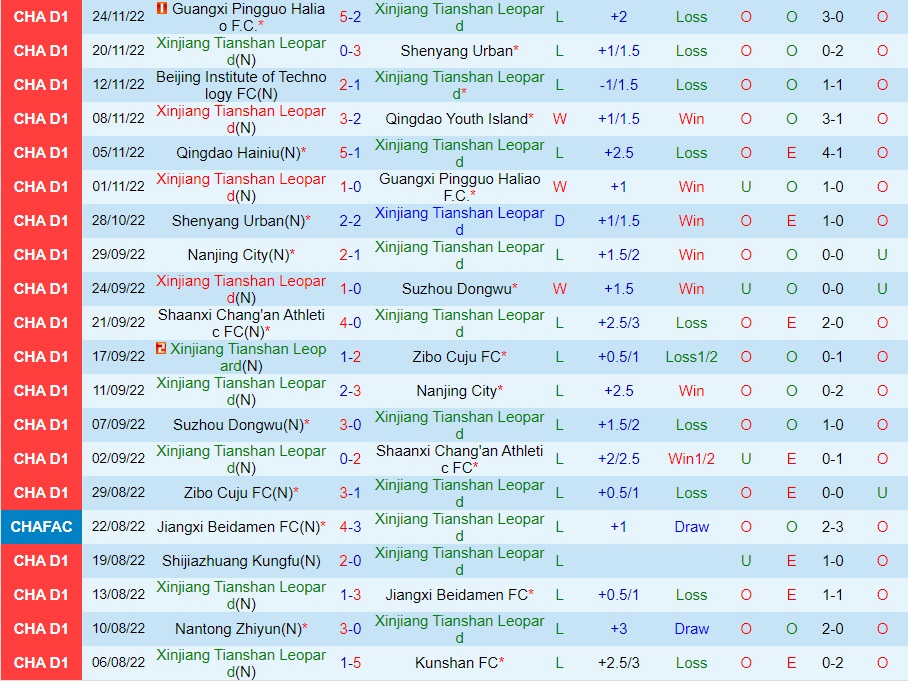Open the 3-0 score against Suzhou Dongwu on 07/09/22
This screenshot has height=681, width=908.
[x=350, y=424]
